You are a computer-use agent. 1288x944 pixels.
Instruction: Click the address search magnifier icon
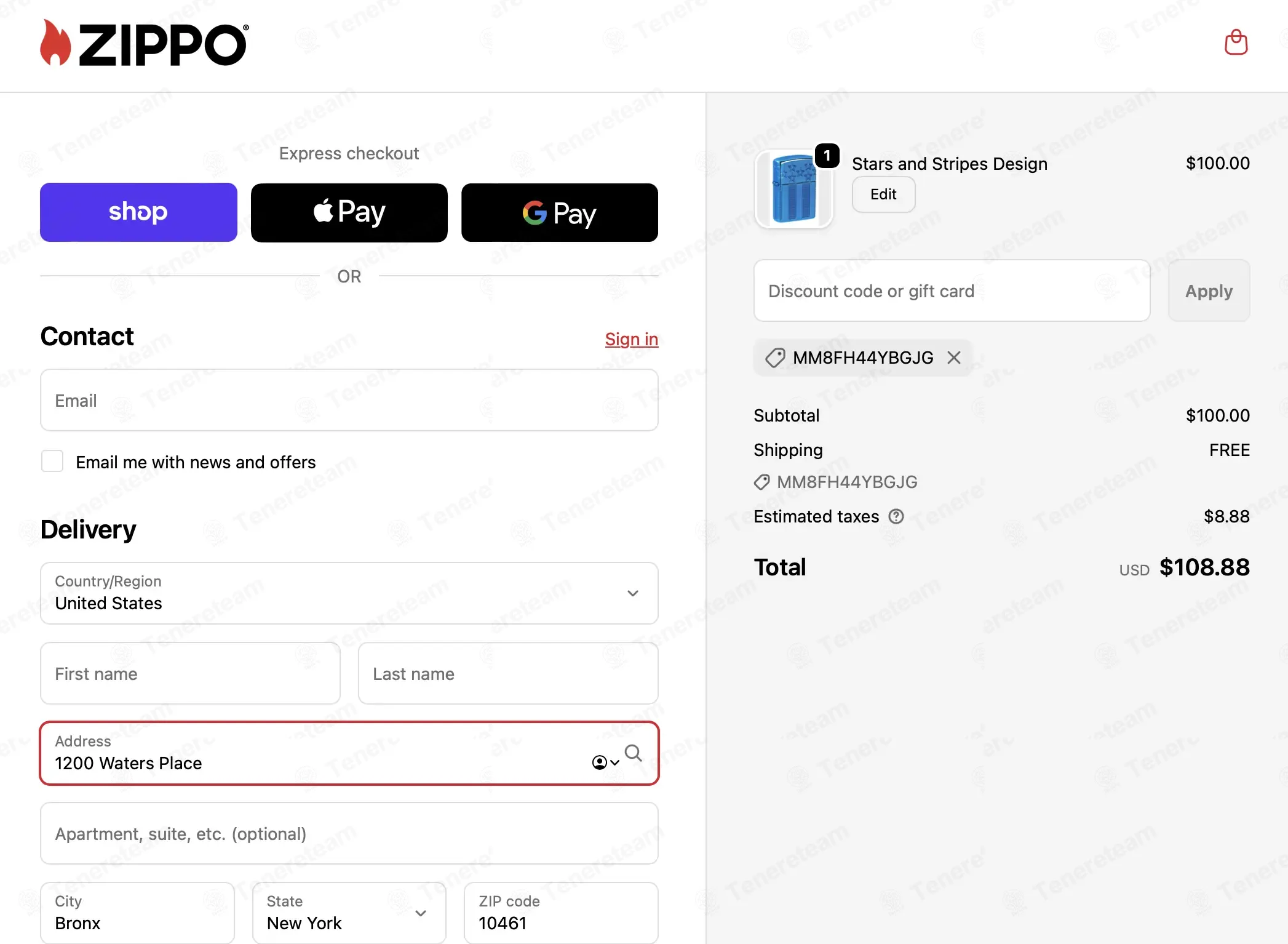click(x=634, y=753)
